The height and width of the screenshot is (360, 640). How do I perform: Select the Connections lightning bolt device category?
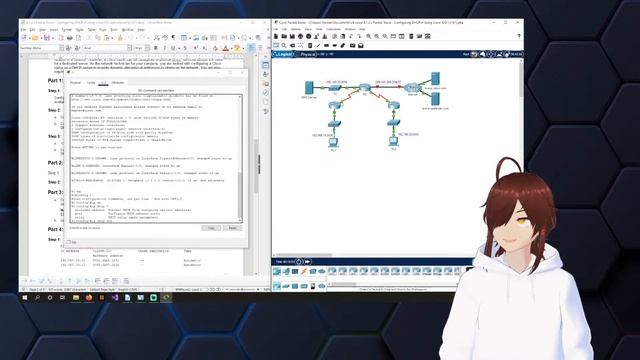click(x=304, y=271)
